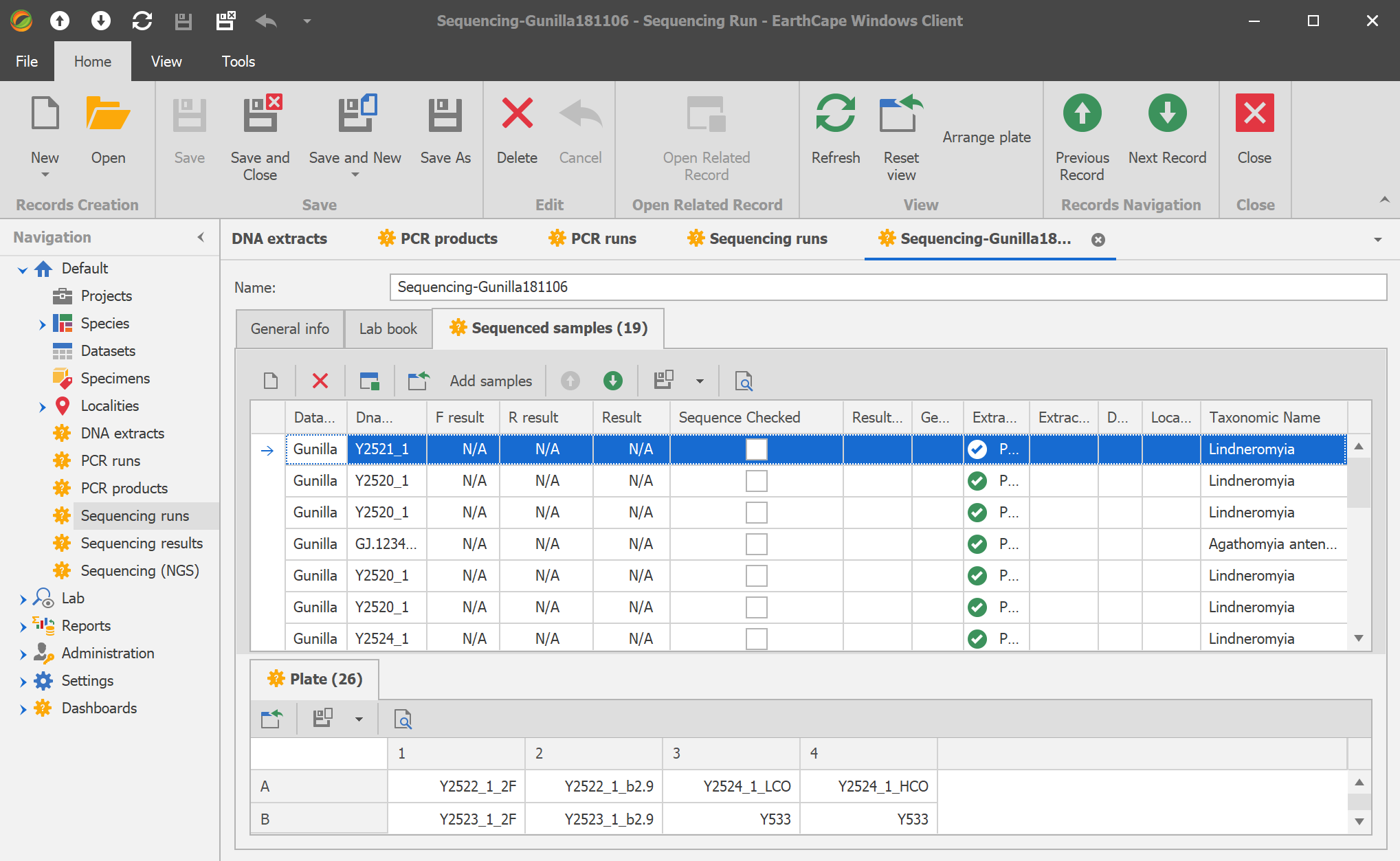Click Plate grid scrollbar up arrow
The image size is (1400, 861).
[x=1359, y=782]
